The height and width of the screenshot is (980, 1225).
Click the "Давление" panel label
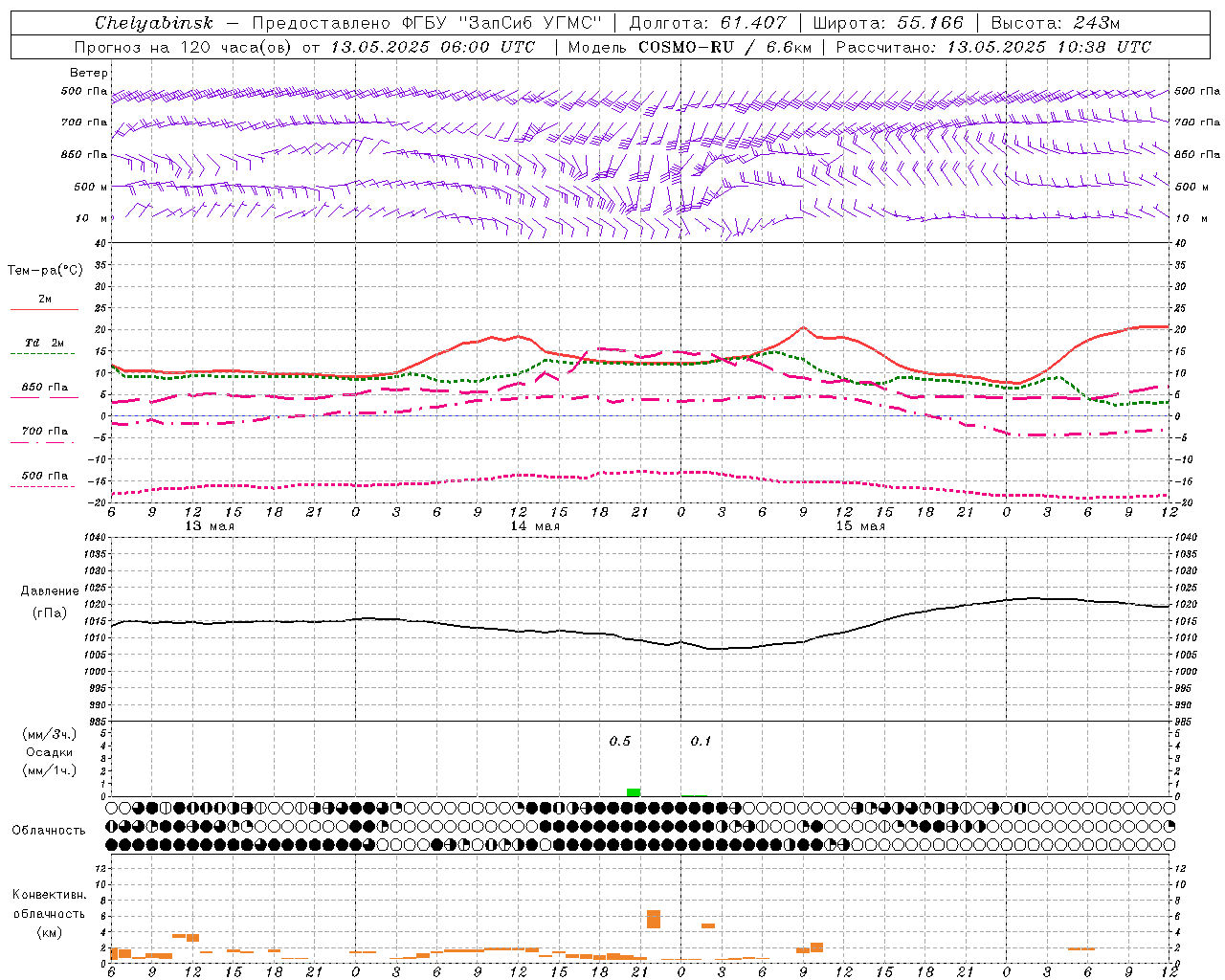pyautogui.click(x=50, y=591)
